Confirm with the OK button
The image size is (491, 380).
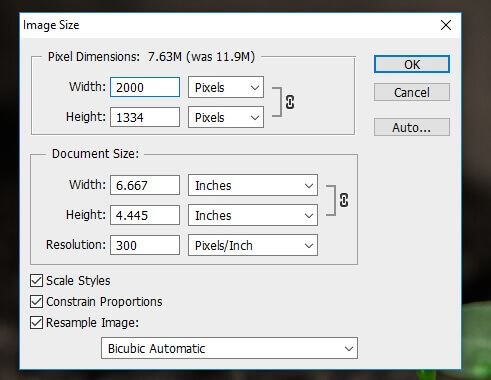(412, 64)
